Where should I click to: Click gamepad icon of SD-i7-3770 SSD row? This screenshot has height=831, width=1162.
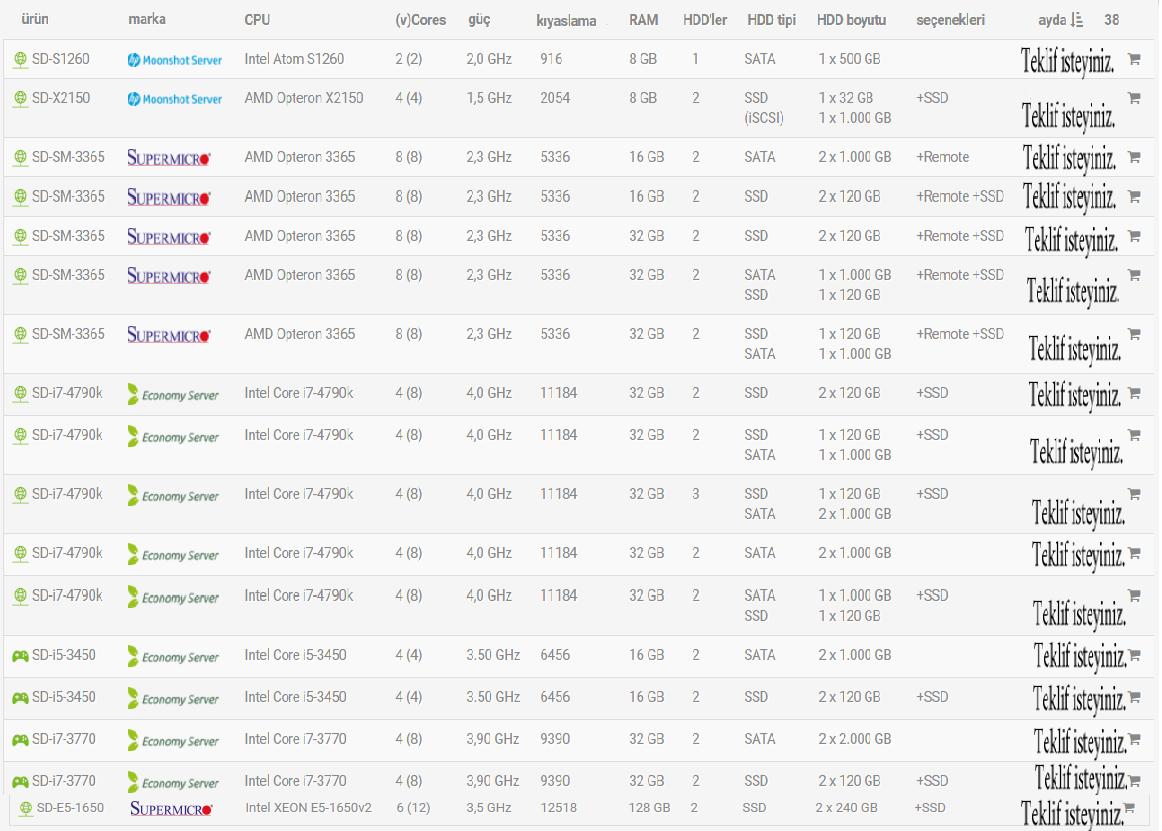click(20, 782)
